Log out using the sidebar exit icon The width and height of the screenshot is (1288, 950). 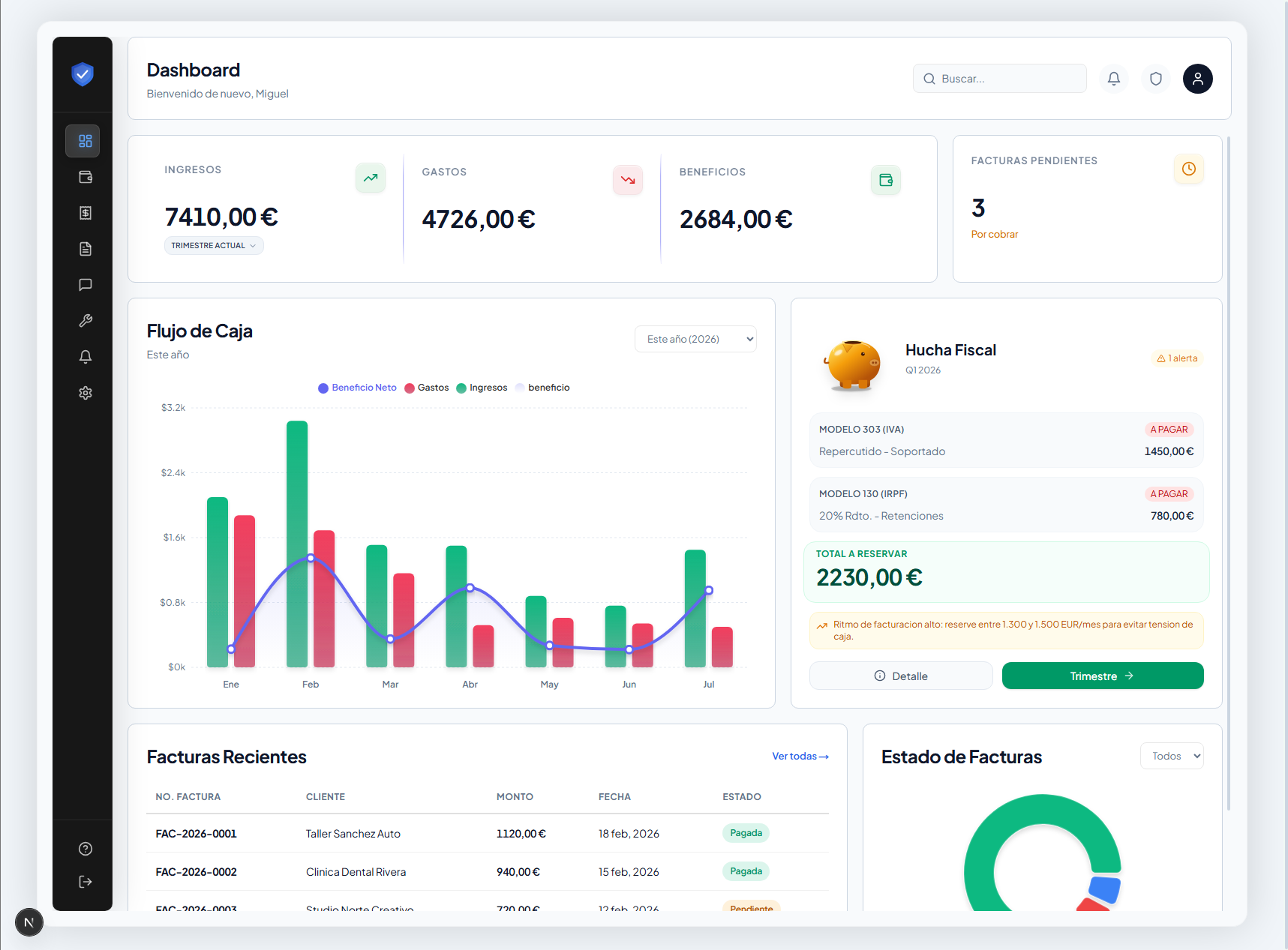85,882
